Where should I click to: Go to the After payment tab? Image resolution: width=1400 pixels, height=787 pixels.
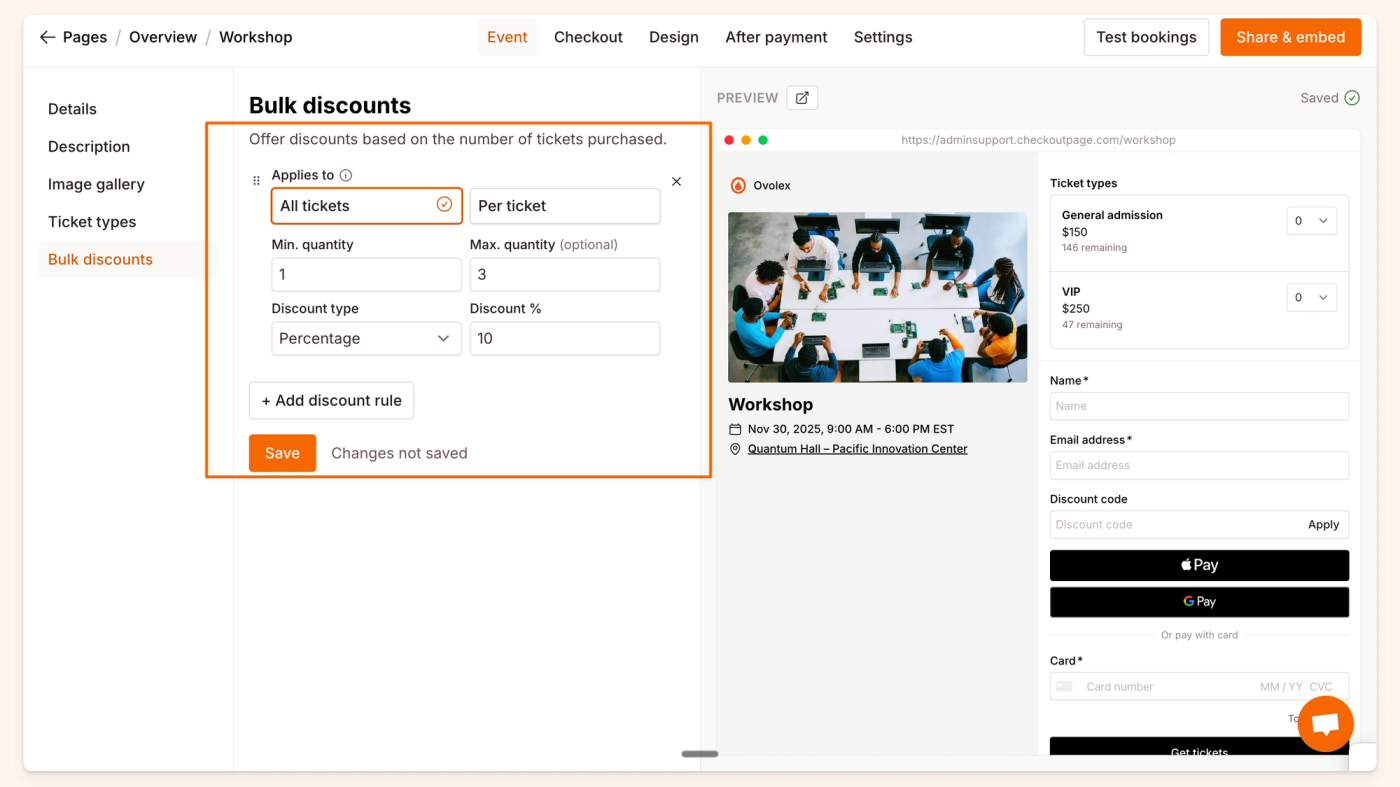776,37
